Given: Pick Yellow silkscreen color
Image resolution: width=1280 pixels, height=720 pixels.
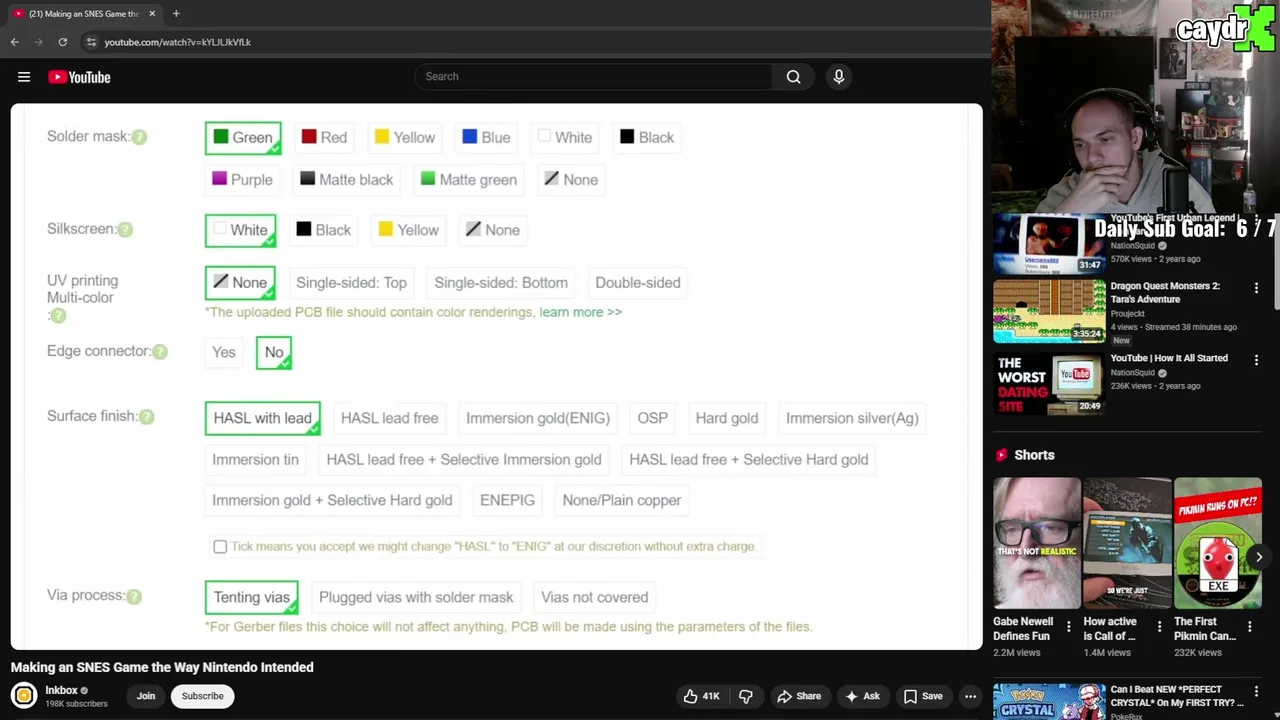Looking at the screenshot, I should point(408,230).
